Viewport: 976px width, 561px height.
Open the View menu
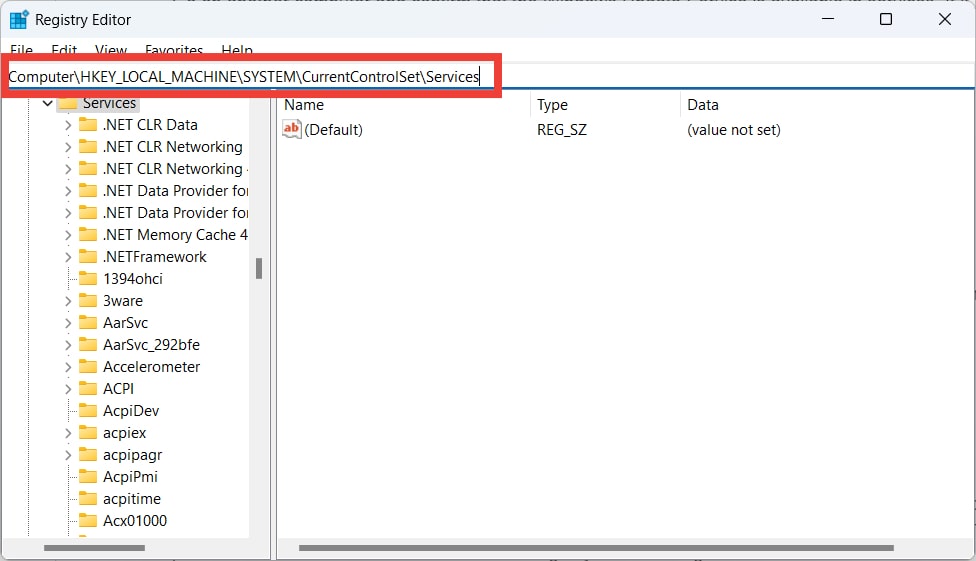111,49
